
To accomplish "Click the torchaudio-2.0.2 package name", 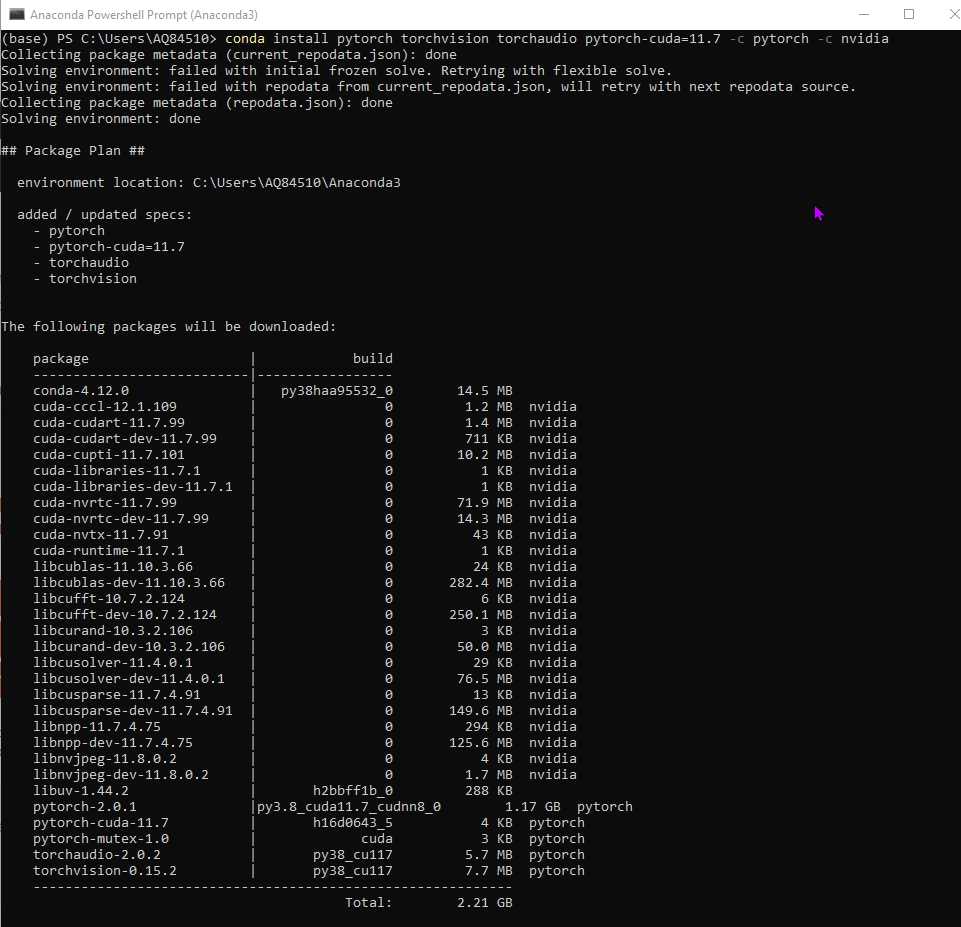I will click(x=97, y=854).
